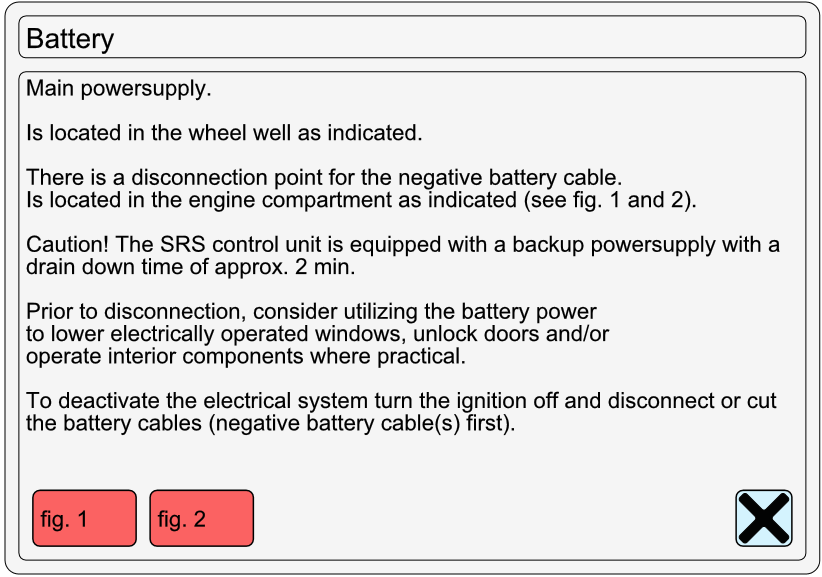Click the 'drain down time of approx. 2 min' line

click(191, 267)
